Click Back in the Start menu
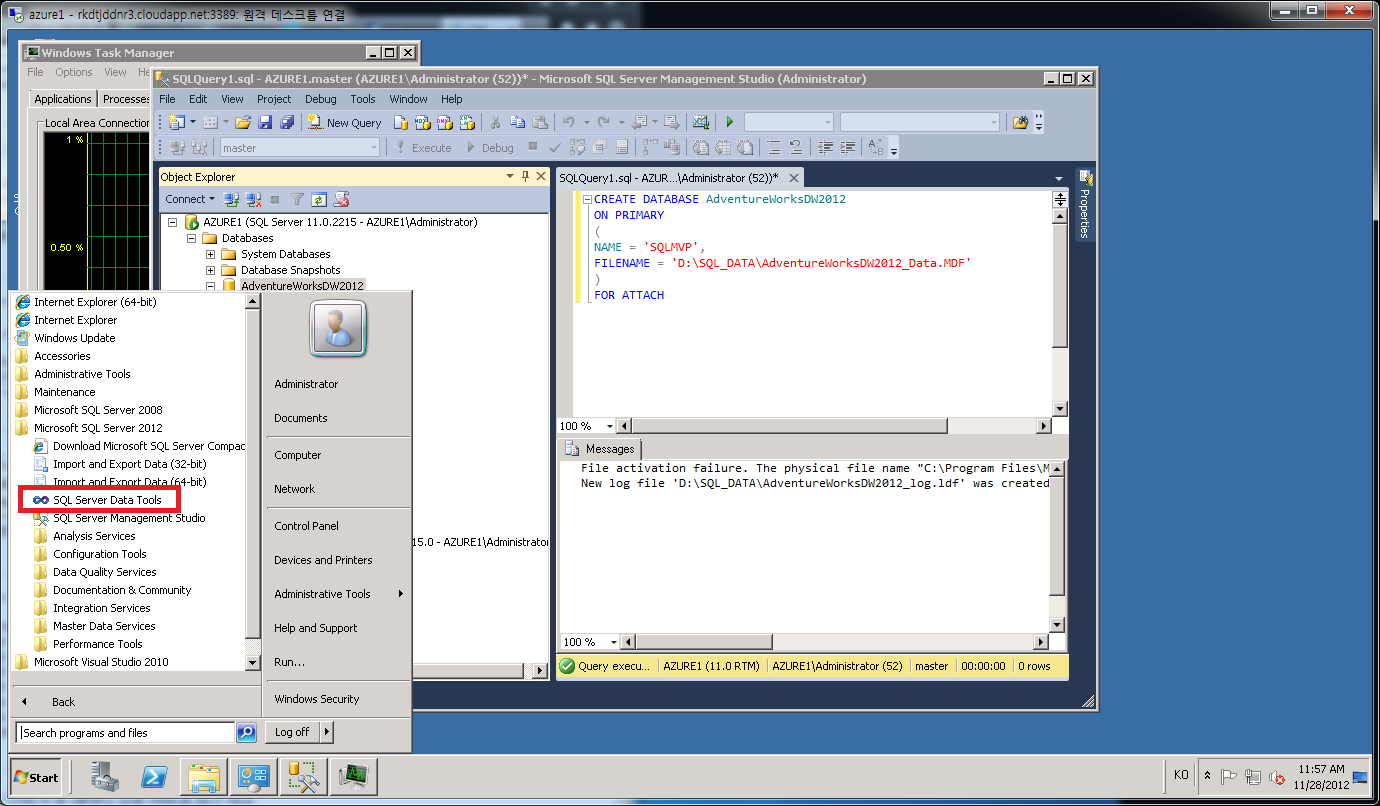This screenshot has width=1380, height=806. tap(63, 702)
